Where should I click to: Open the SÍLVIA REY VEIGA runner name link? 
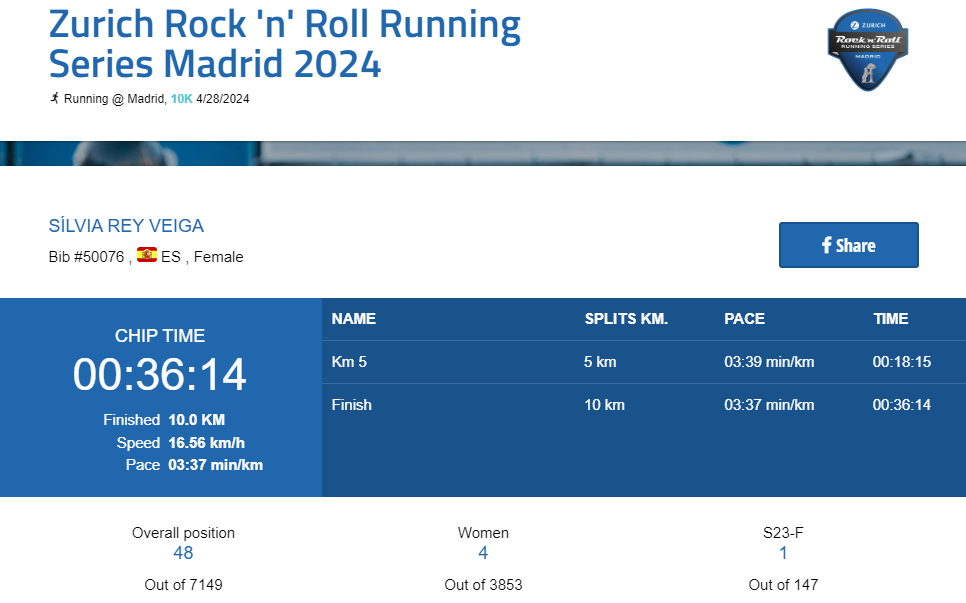pos(126,225)
